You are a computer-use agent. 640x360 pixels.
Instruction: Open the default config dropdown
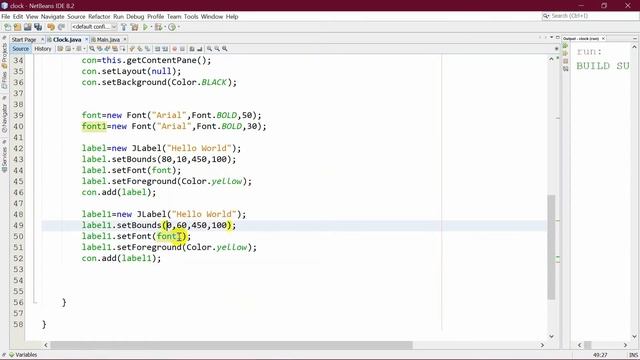coord(94,27)
